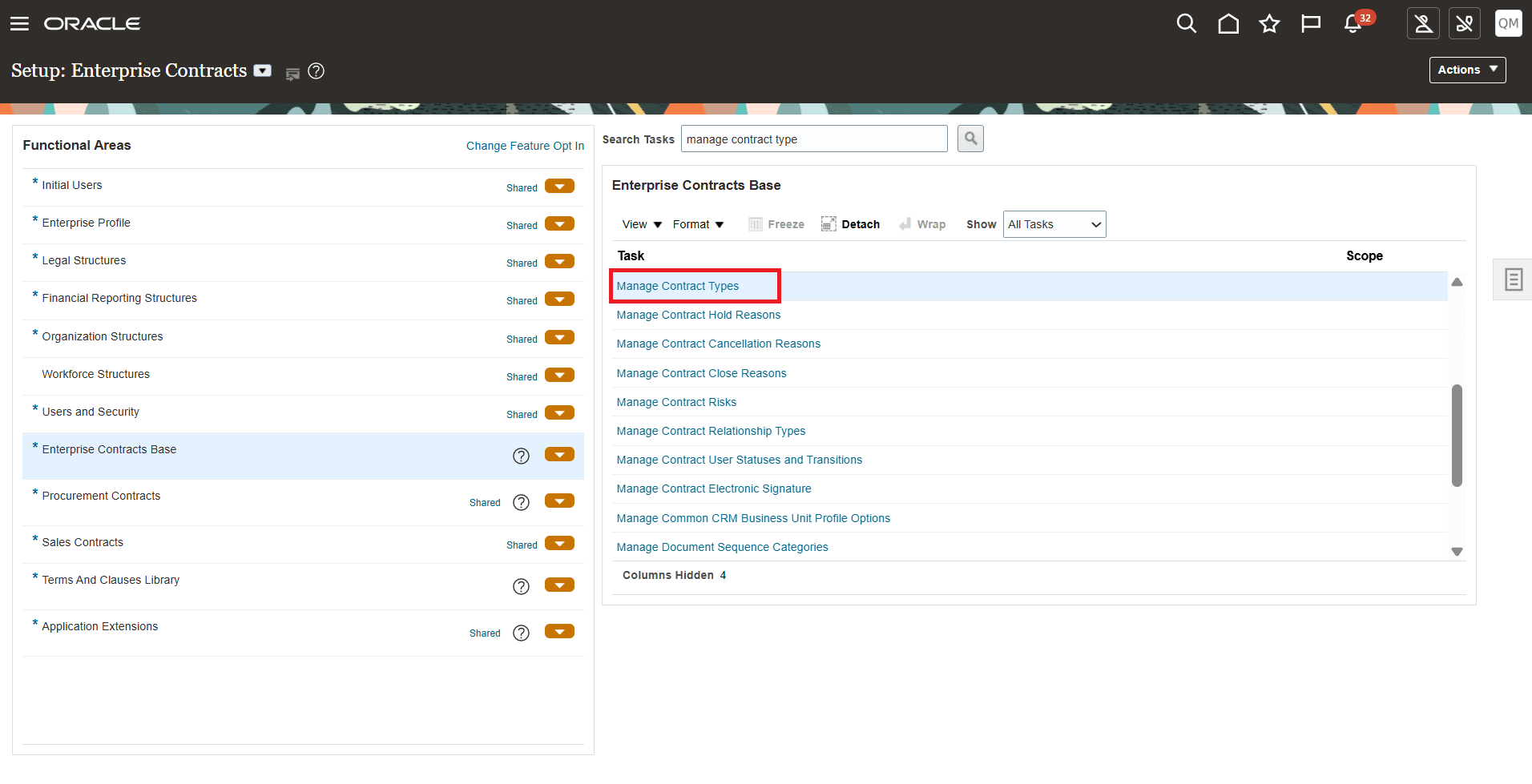
Task: Click the Scope column header
Action: click(1365, 255)
